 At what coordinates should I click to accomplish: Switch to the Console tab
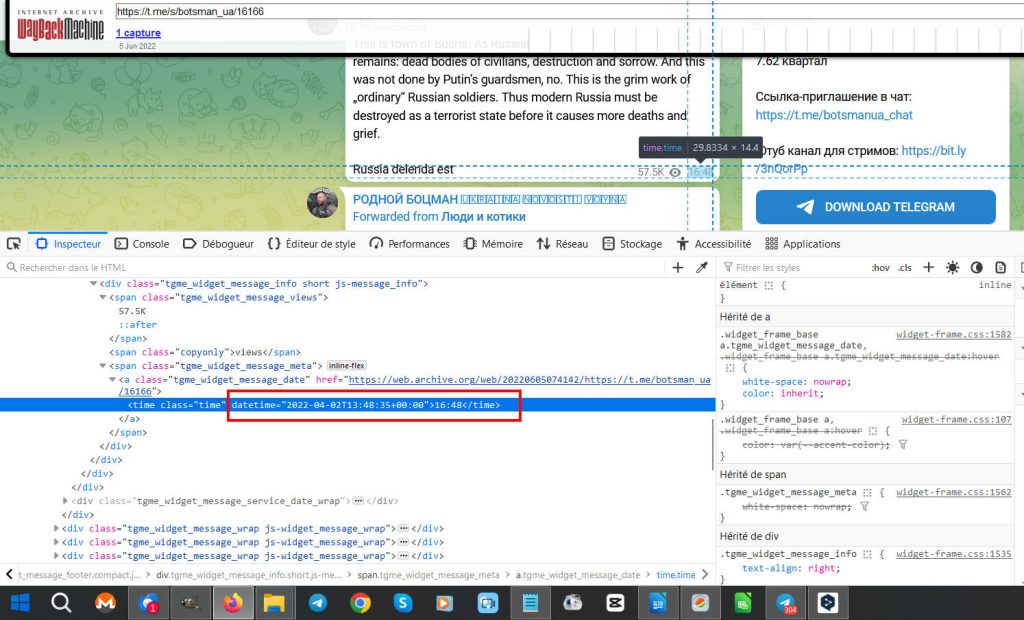pos(142,244)
